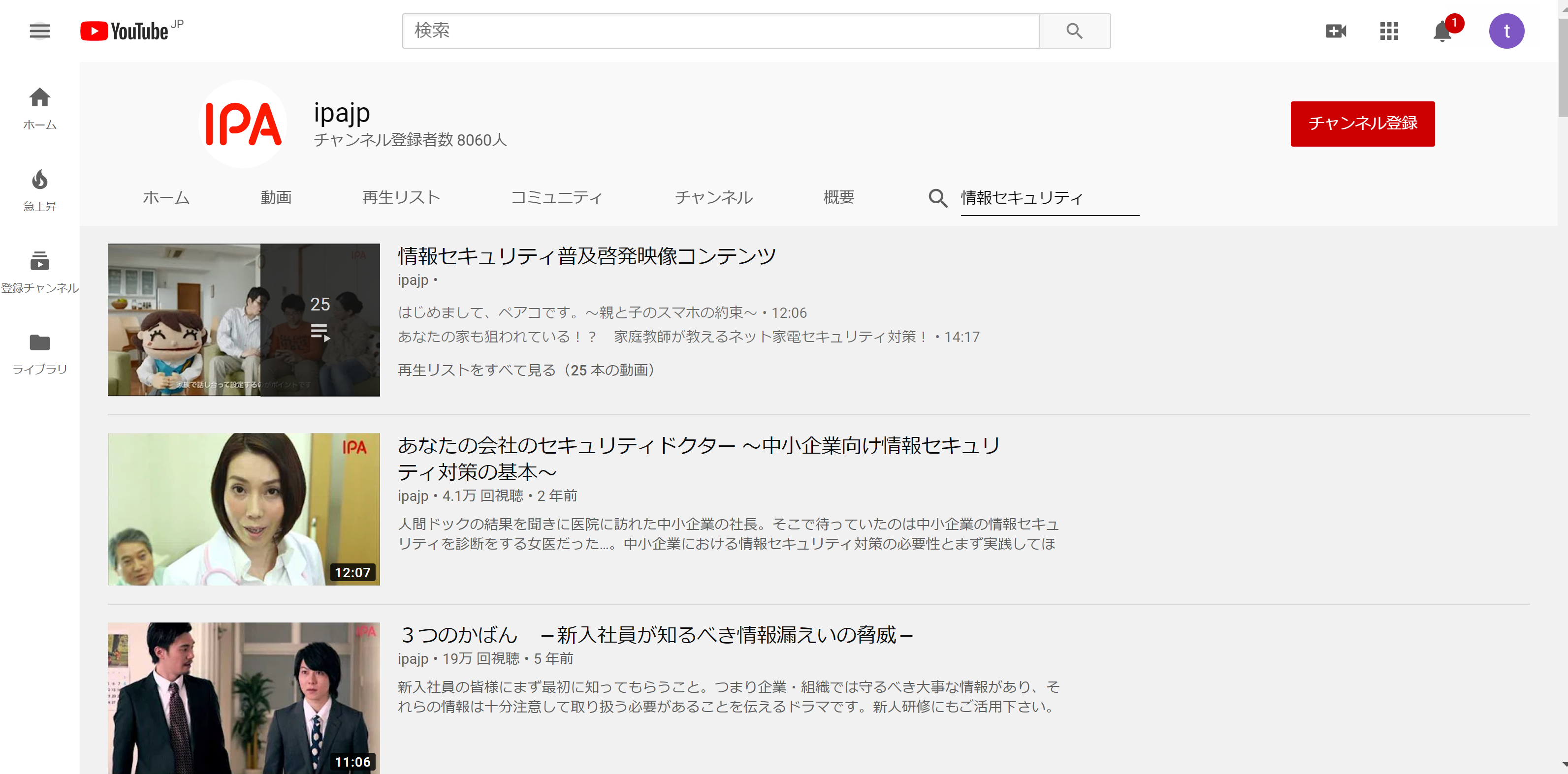This screenshot has height=774, width=1568.
Task: Open the YouTube apps grid
Action: (1388, 31)
